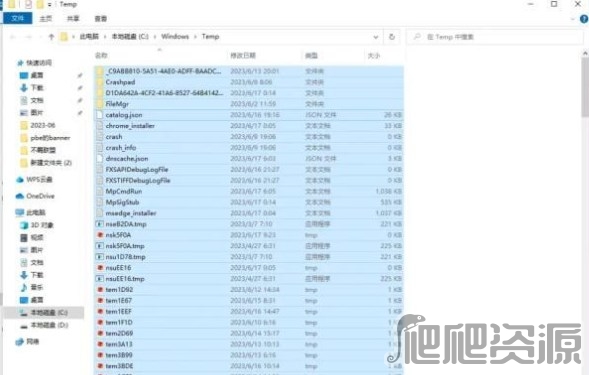The height and width of the screenshot is (375, 589).
Task: Switch to the View ribbon tab
Action: [x=101, y=18]
